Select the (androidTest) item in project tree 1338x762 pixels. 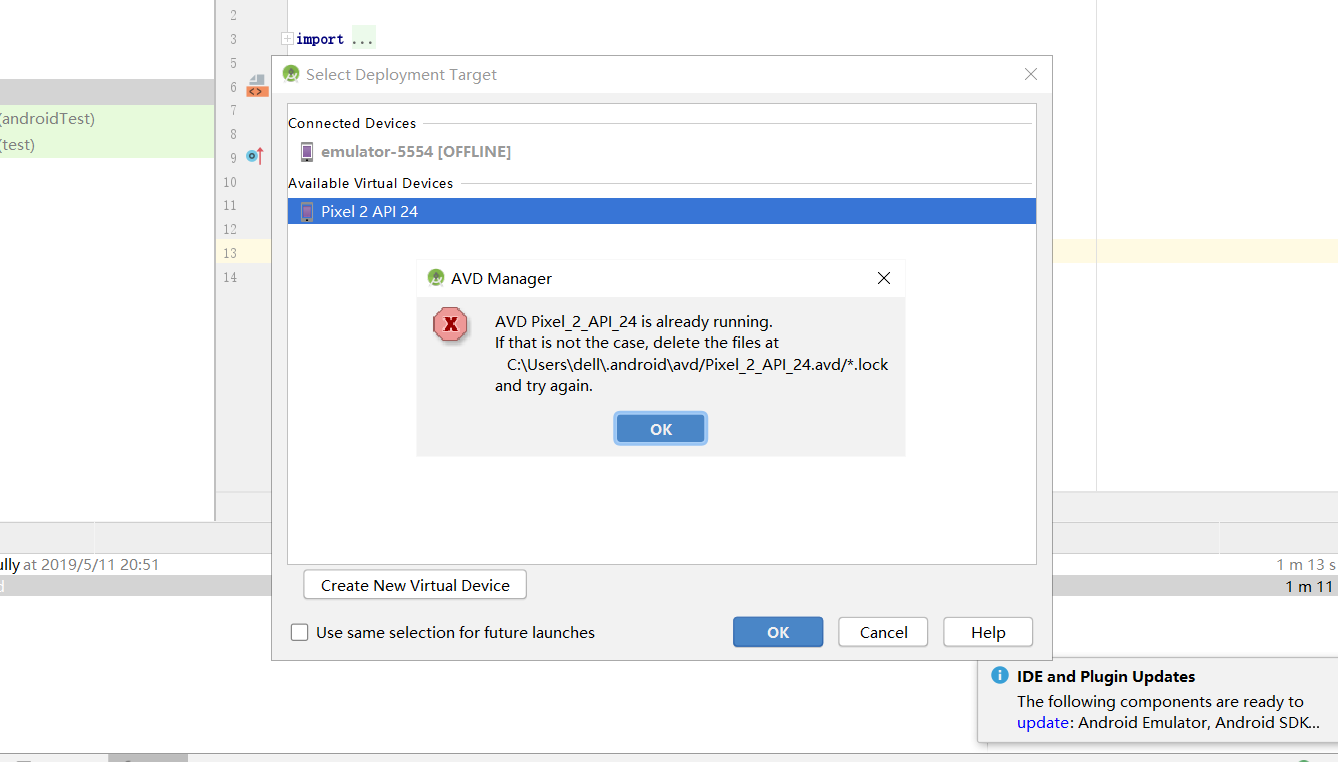click(x=48, y=119)
